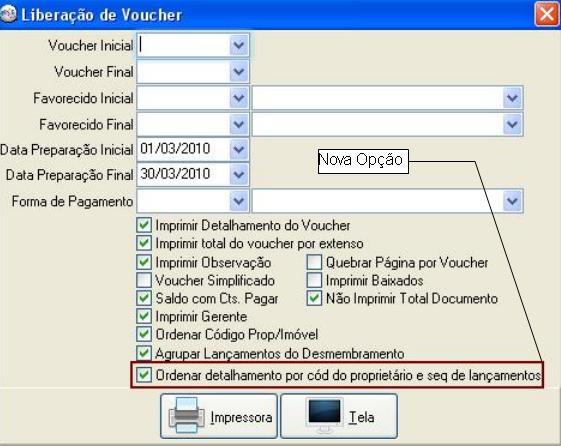
Task: Toggle Imprimir Gerente checkbox
Action: (x=144, y=316)
